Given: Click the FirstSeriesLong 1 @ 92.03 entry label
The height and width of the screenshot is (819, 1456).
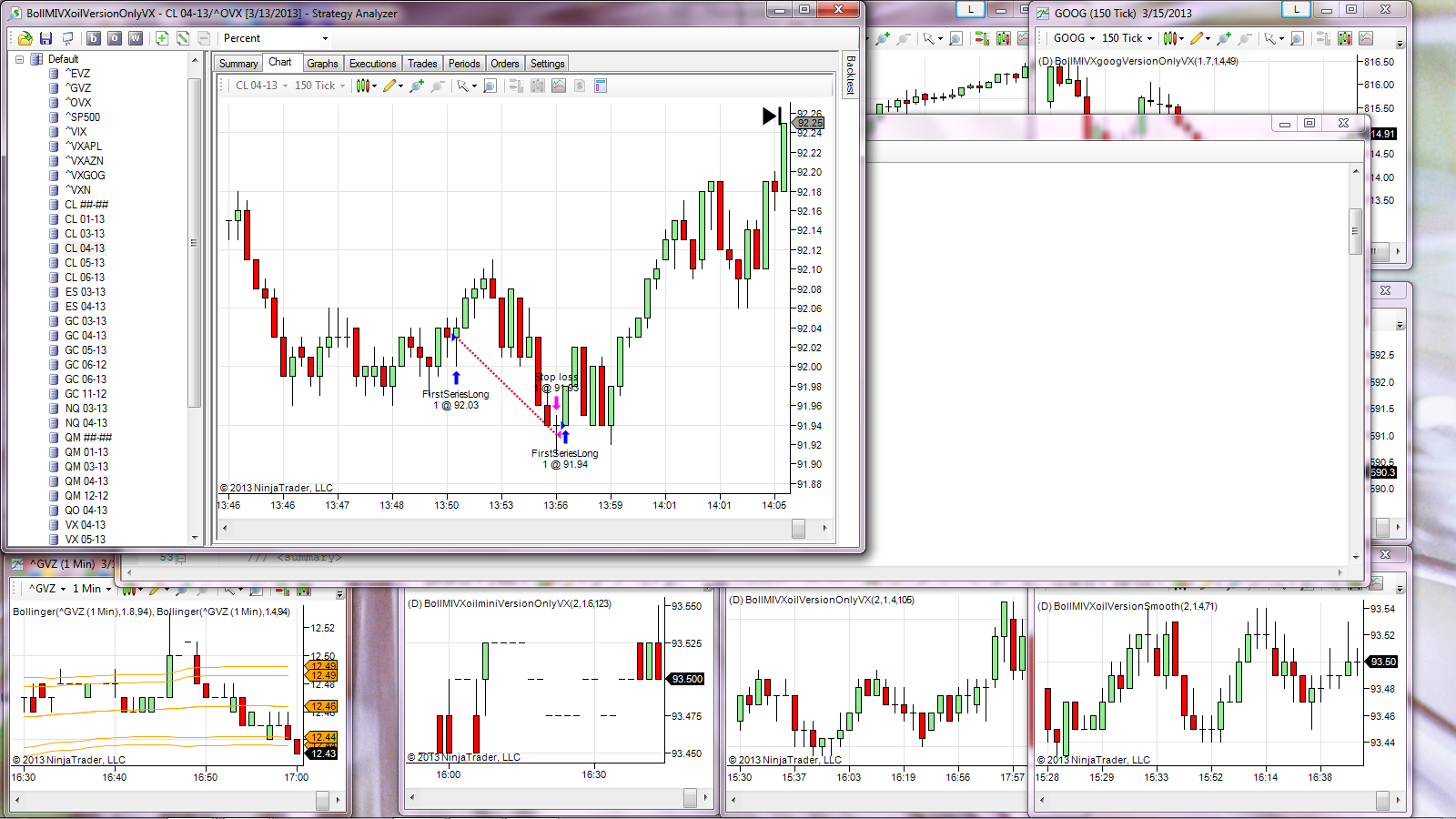Looking at the screenshot, I should [x=456, y=399].
